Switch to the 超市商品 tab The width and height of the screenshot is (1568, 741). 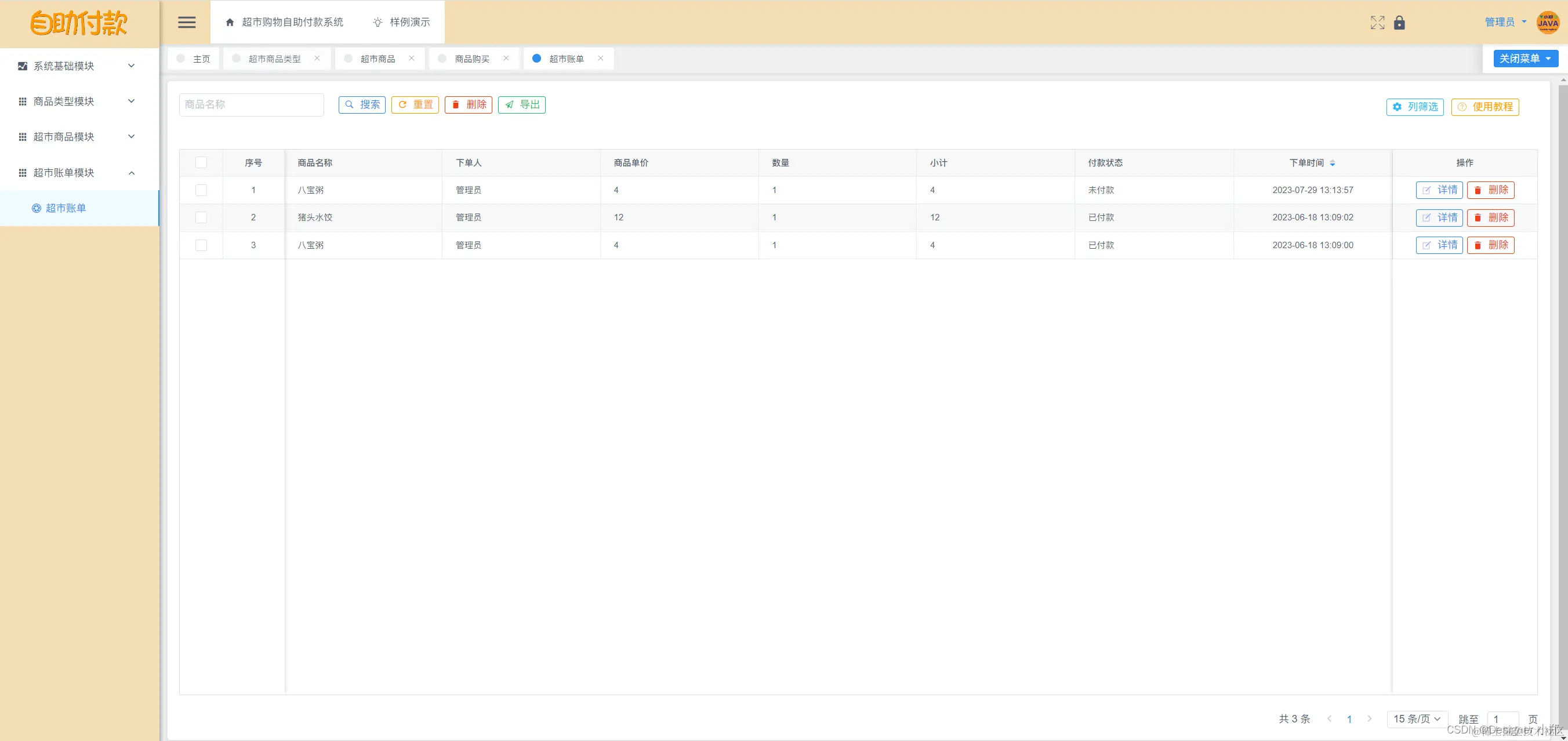[x=378, y=59]
